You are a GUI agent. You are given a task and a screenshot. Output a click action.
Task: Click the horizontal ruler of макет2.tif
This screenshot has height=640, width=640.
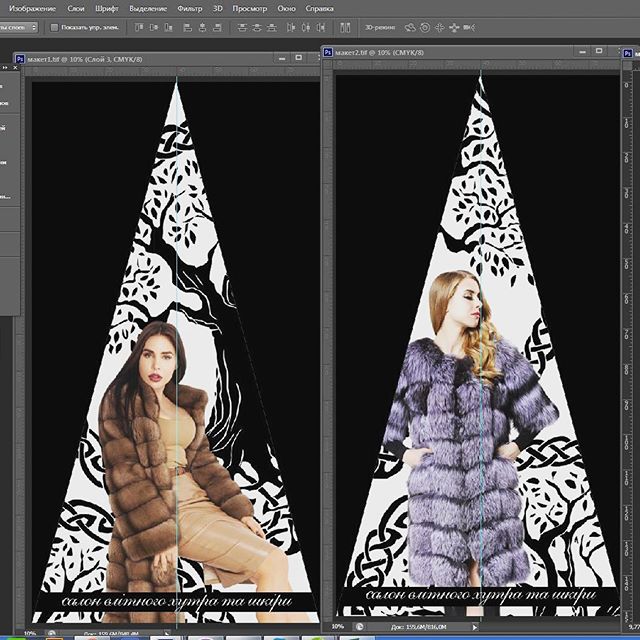point(476,64)
